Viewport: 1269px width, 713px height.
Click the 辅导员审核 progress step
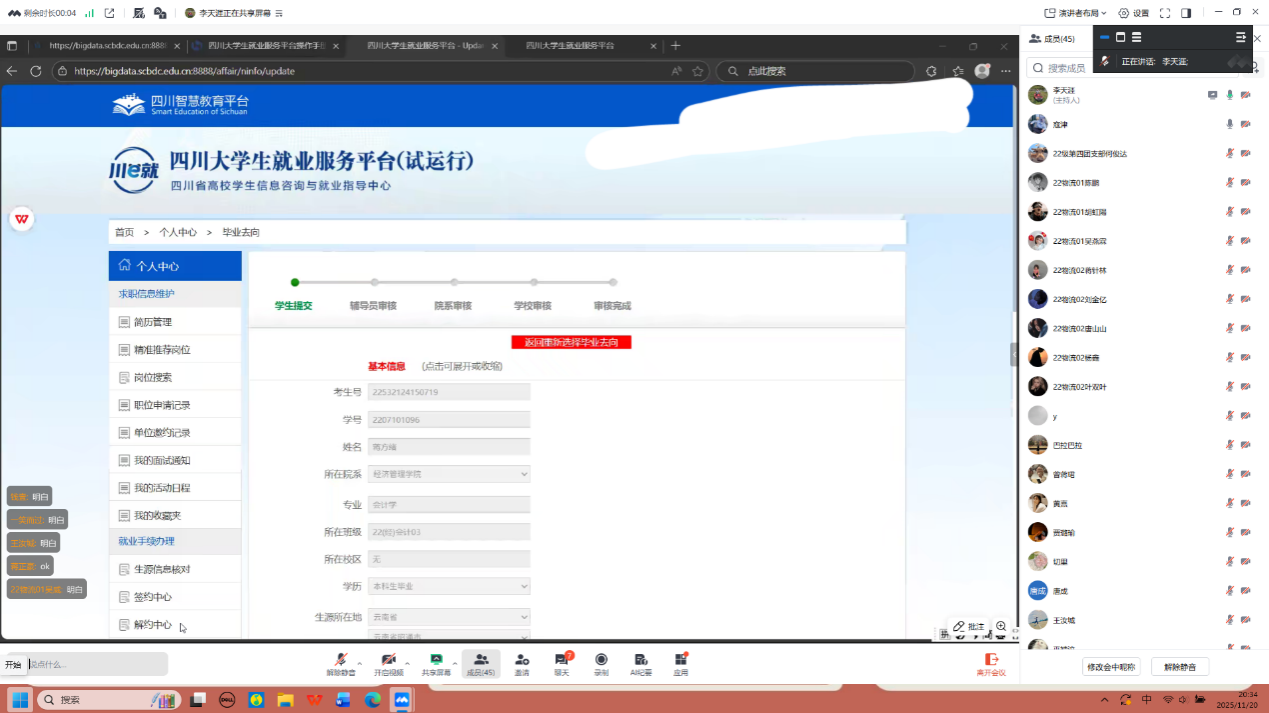373,305
